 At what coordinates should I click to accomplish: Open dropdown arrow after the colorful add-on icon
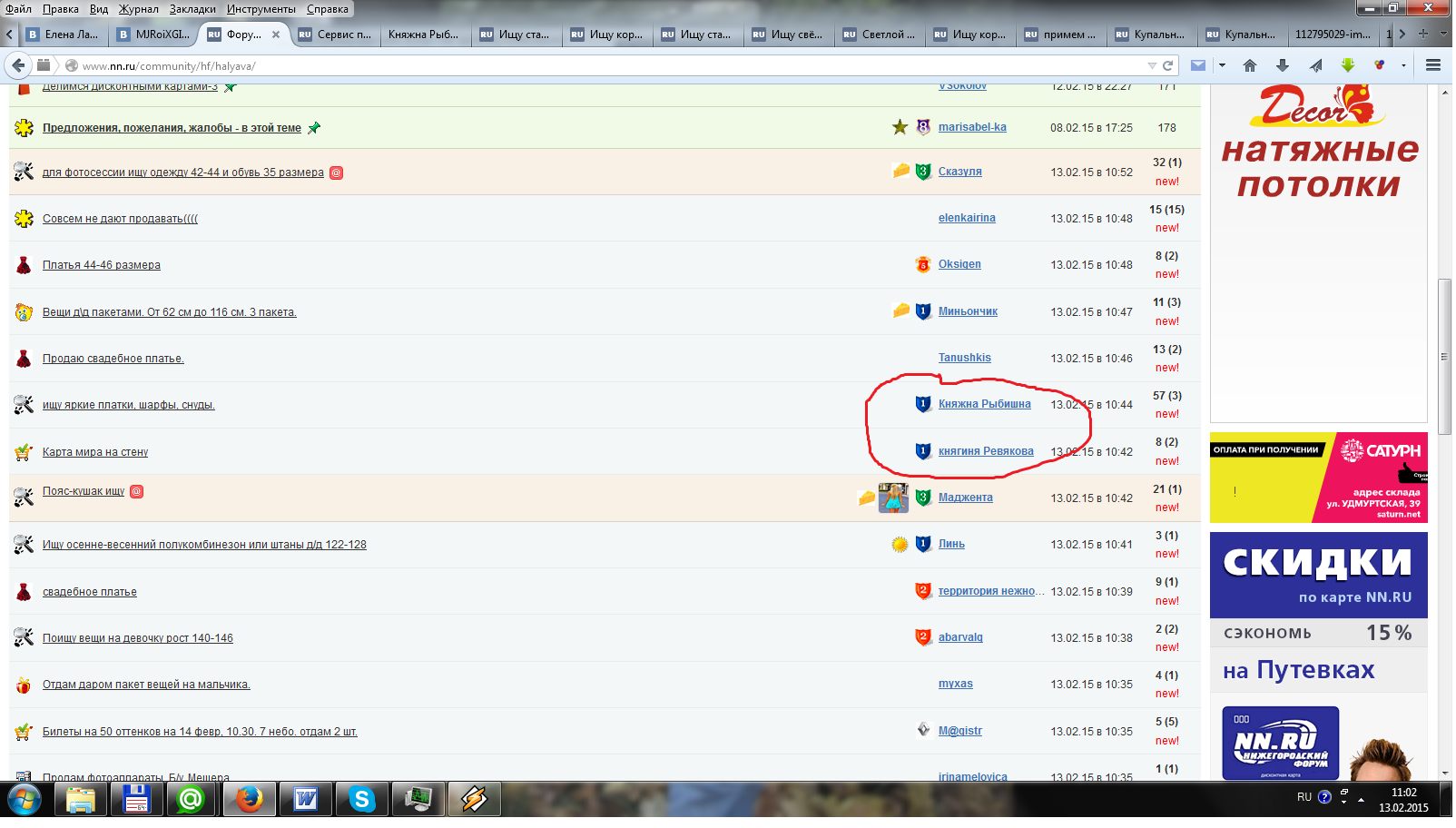point(1403,65)
